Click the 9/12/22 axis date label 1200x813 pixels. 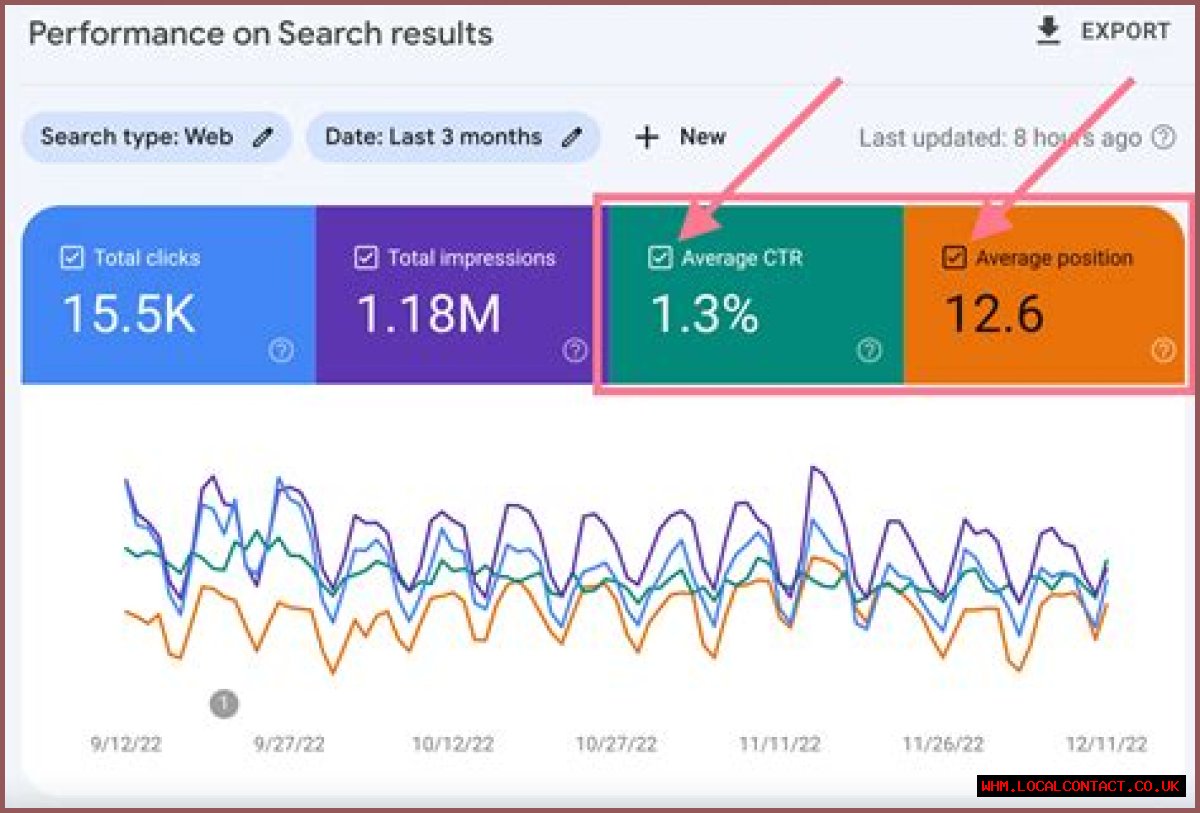pyautogui.click(x=124, y=745)
